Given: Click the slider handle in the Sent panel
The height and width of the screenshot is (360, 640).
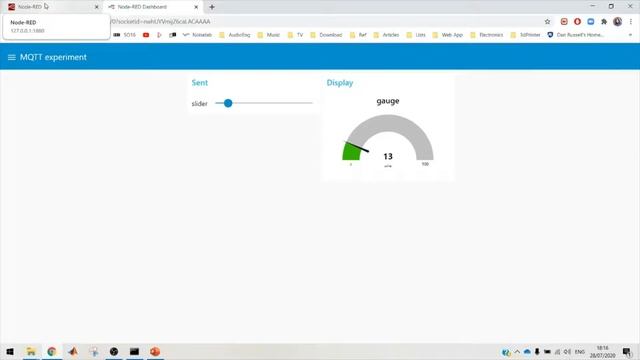Looking at the screenshot, I should click(x=228, y=103).
